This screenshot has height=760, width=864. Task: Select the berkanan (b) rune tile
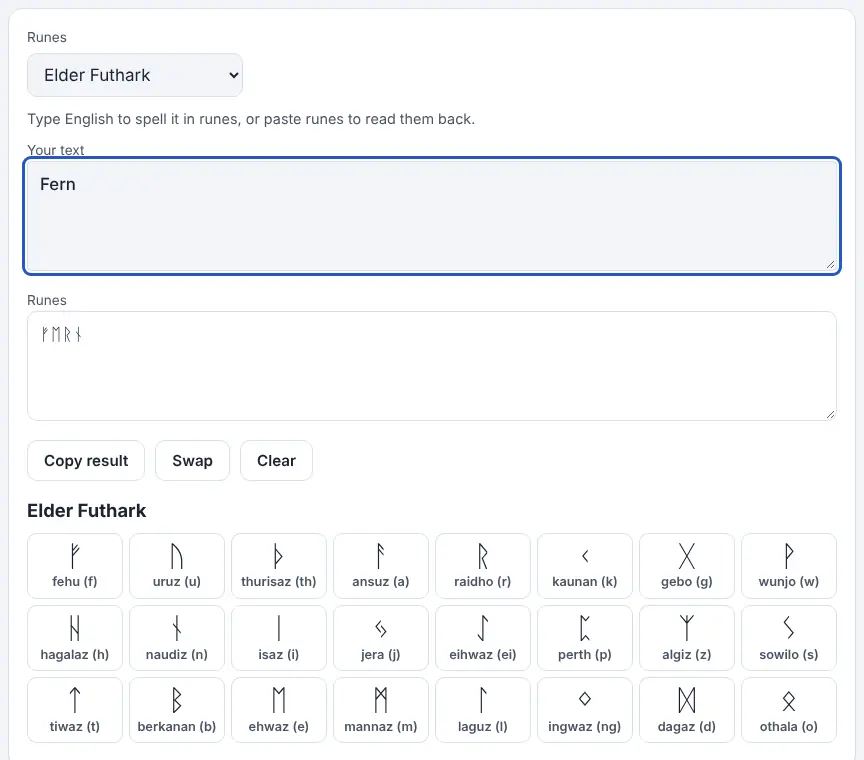177,710
